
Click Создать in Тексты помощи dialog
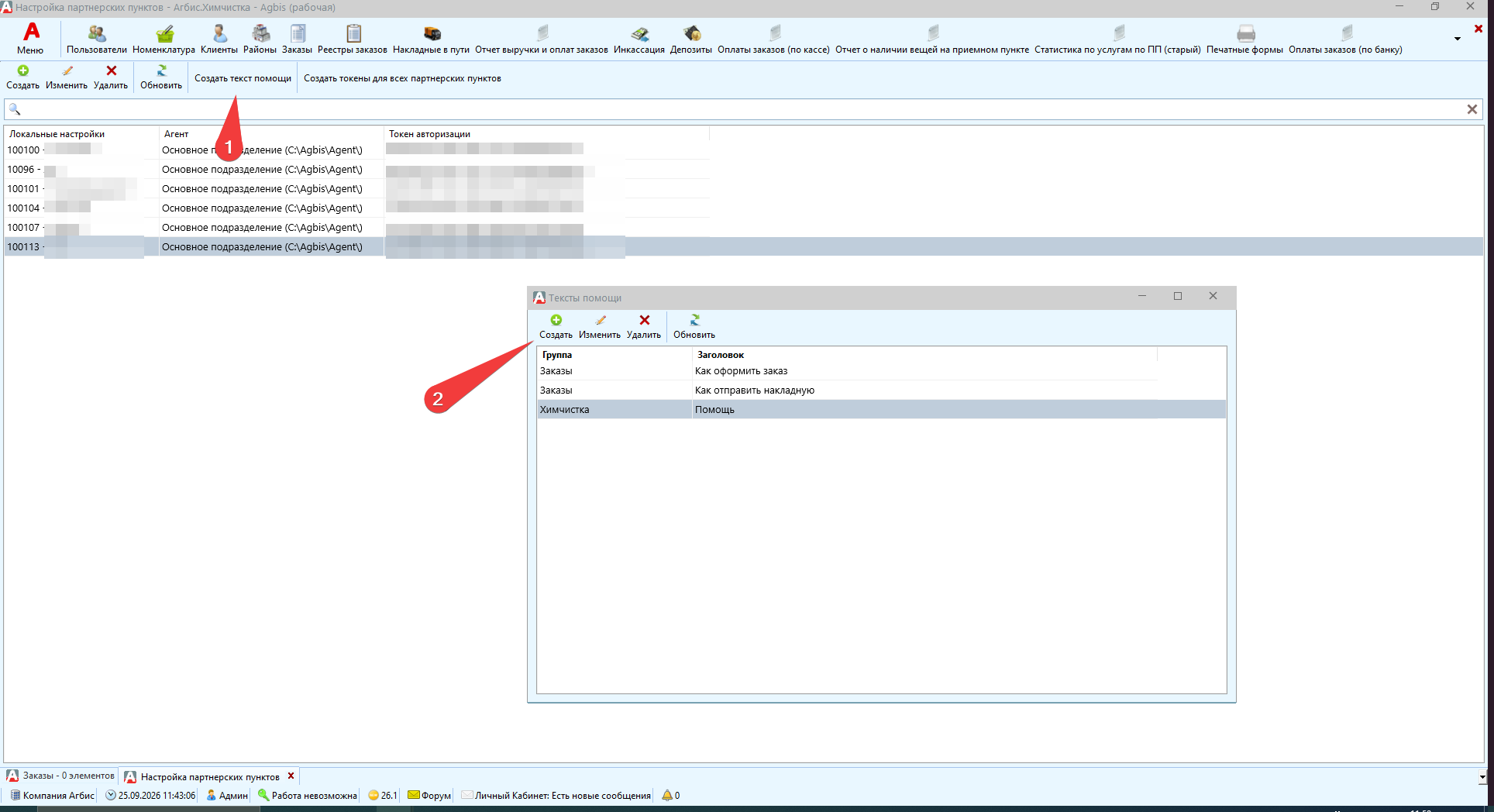[556, 327]
